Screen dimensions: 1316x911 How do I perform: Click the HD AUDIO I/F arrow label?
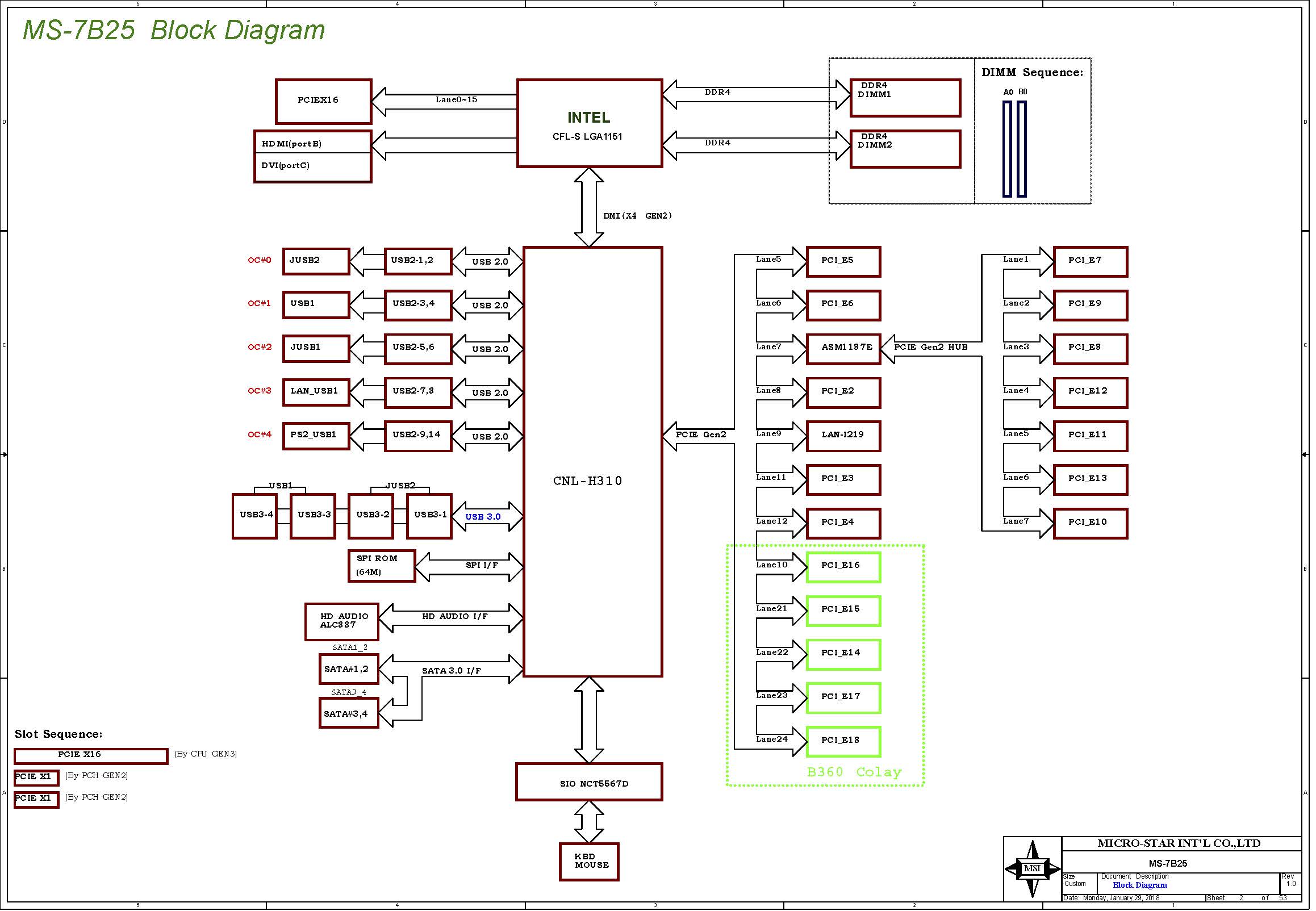(455, 616)
